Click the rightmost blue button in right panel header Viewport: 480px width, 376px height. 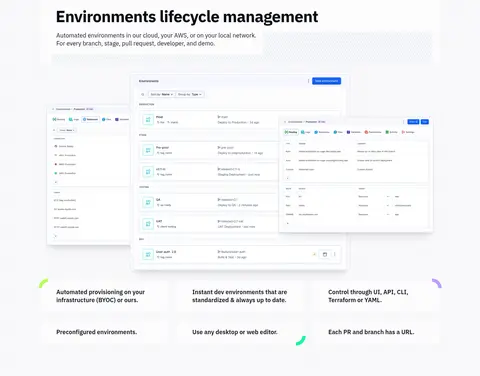(x=425, y=122)
